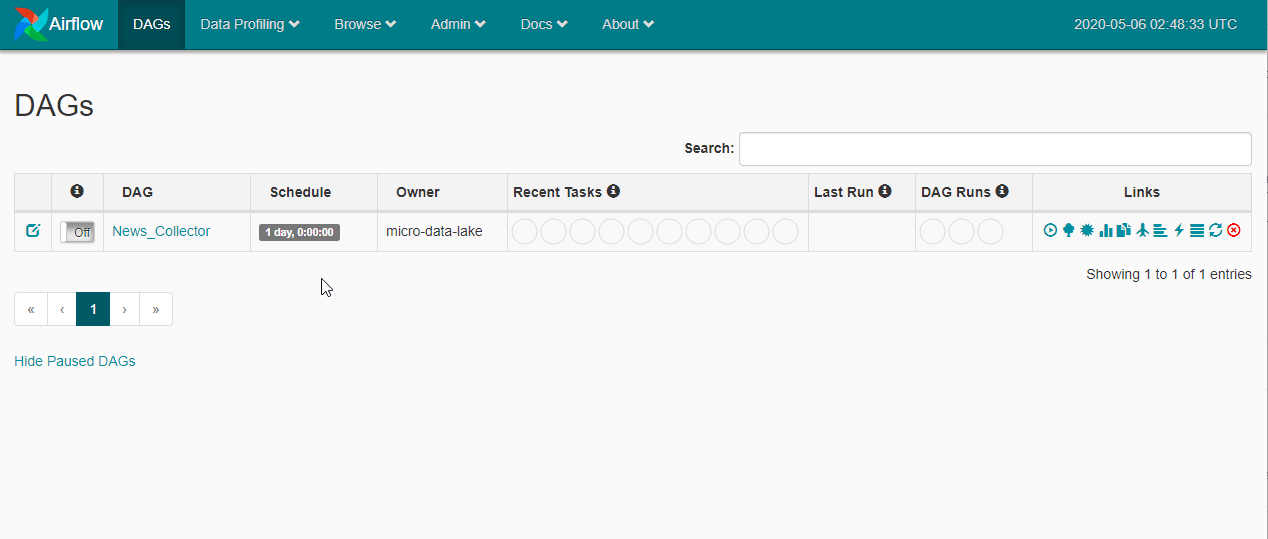Image resolution: width=1268 pixels, height=539 pixels.
Task: Expand the Browse menu
Action: tap(365, 24)
